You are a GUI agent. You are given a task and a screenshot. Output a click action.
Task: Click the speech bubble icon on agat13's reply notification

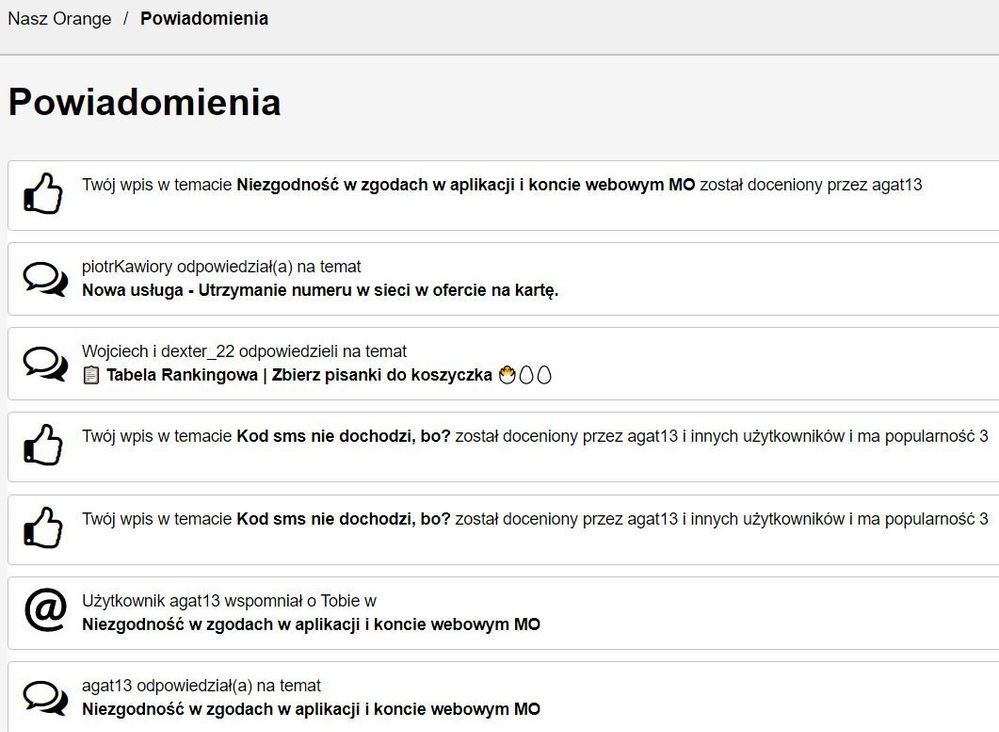44,697
